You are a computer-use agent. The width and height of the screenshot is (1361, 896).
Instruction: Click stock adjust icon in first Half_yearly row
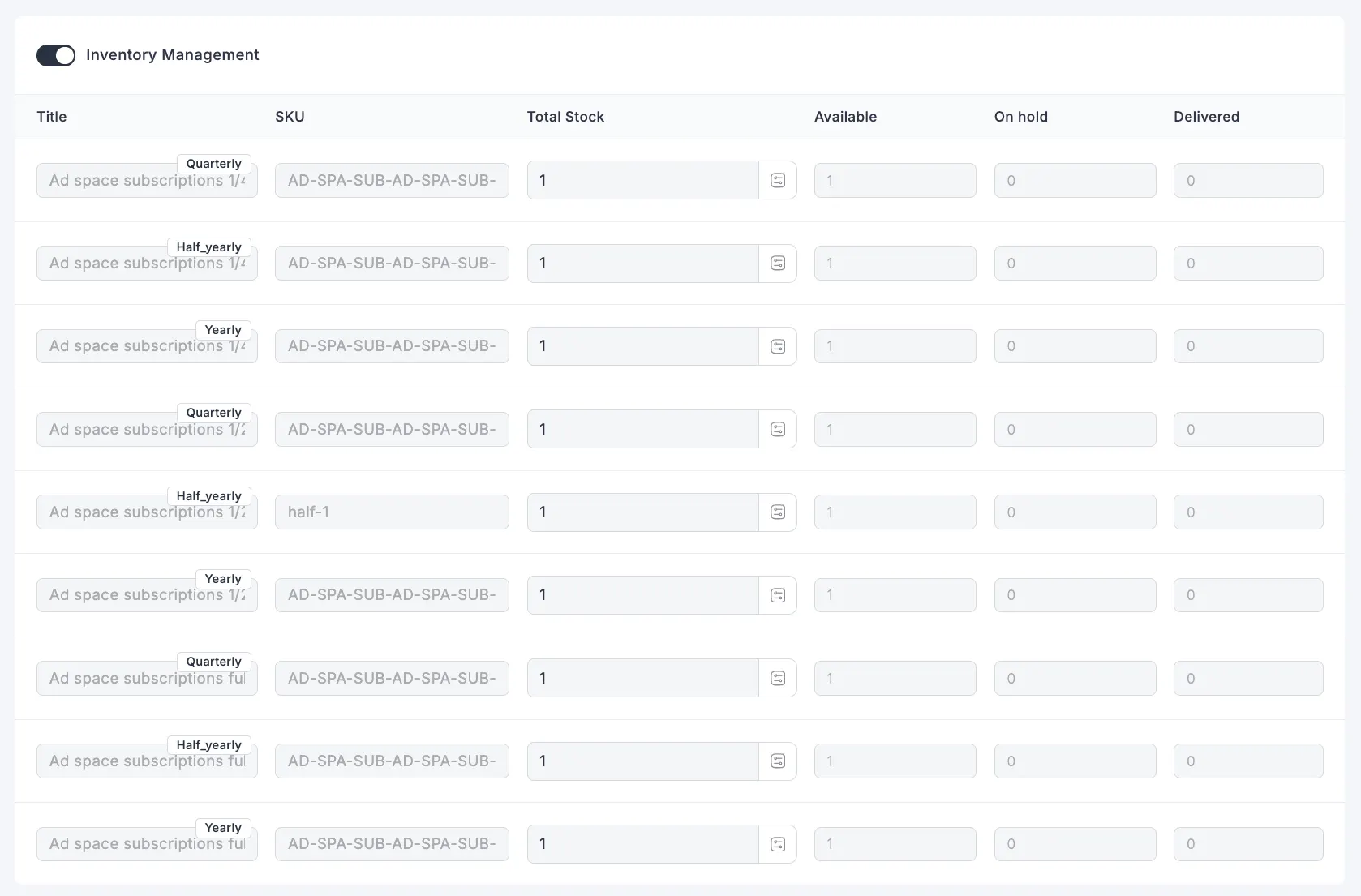tap(778, 264)
